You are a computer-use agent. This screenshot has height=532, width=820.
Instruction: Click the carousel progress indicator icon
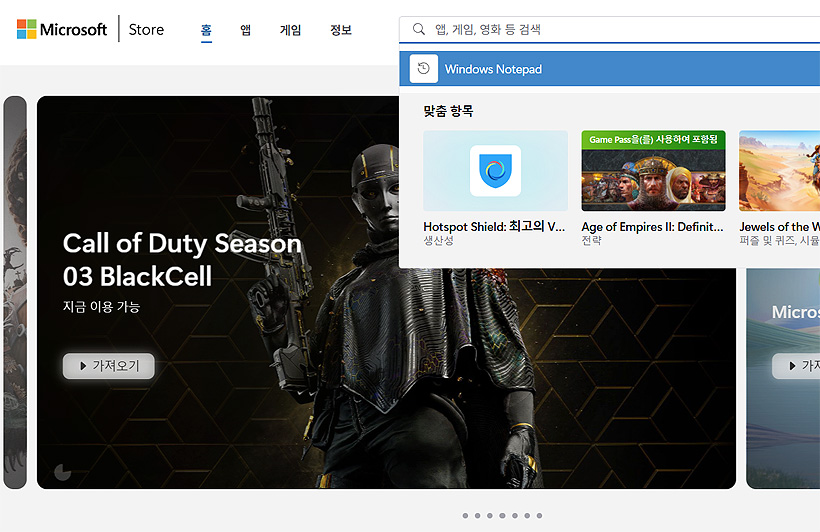63,472
